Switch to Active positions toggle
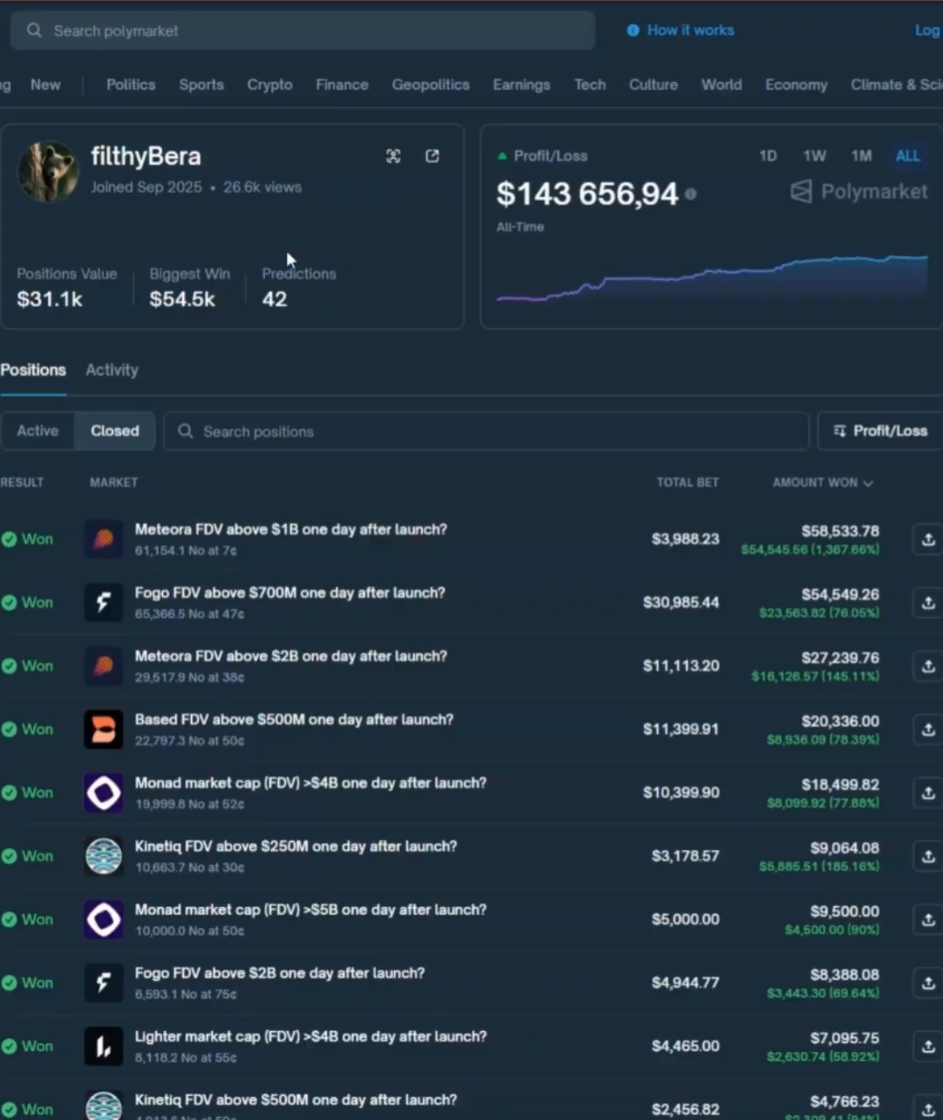The width and height of the screenshot is (943, 1120). pyautogui.click(x=38, y=431)
